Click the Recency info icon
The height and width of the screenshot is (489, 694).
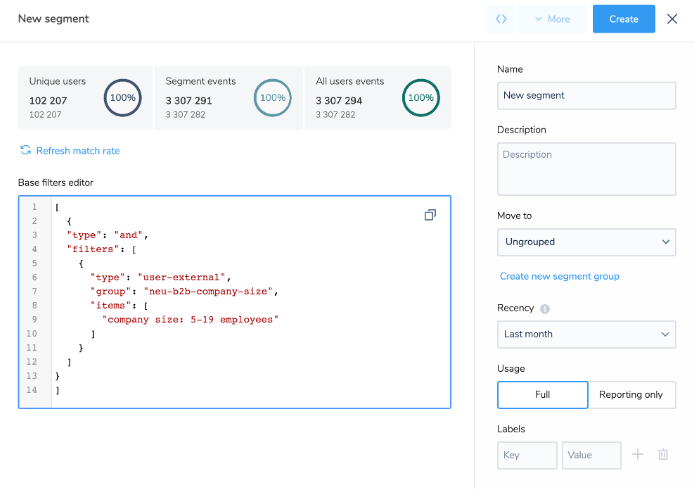[x=545, y=309]
